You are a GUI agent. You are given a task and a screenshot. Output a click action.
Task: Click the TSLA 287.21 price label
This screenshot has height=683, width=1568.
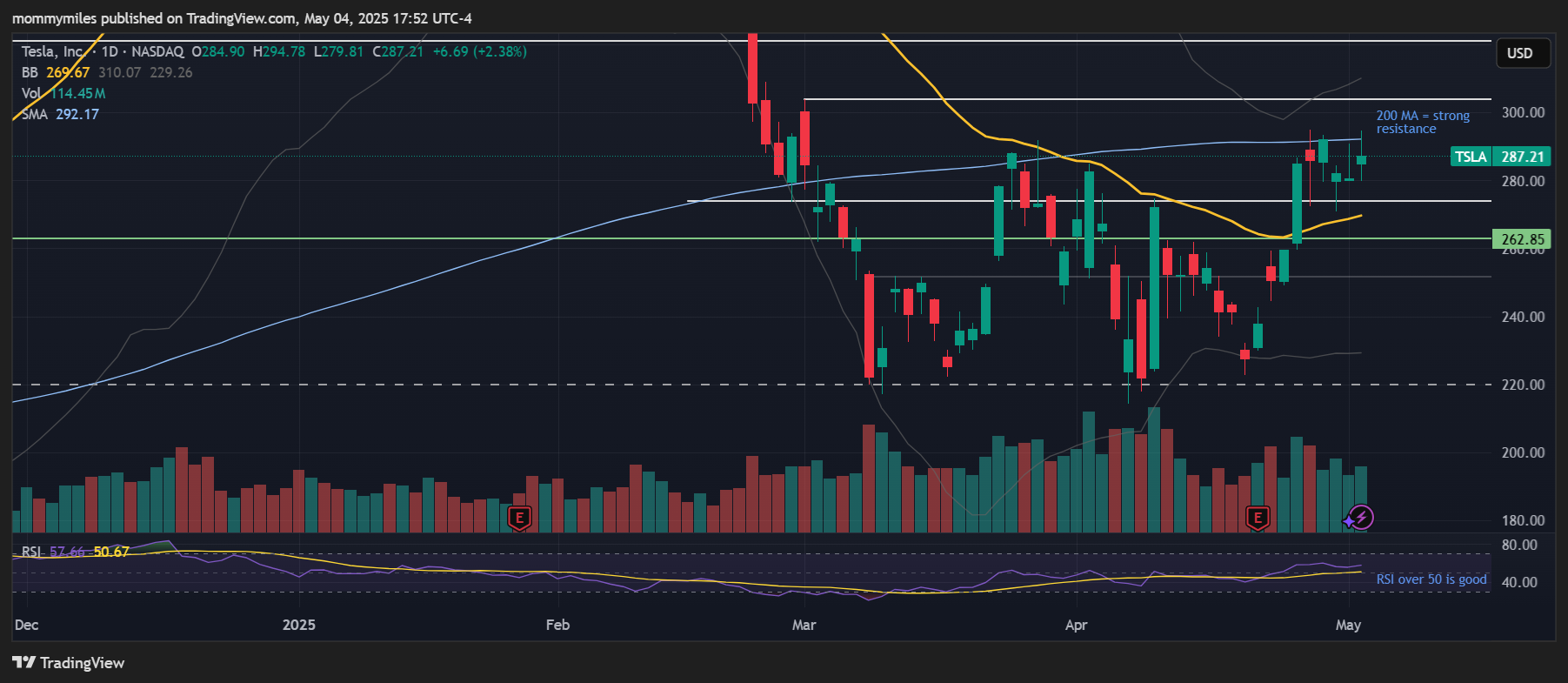coord(1500,157)
